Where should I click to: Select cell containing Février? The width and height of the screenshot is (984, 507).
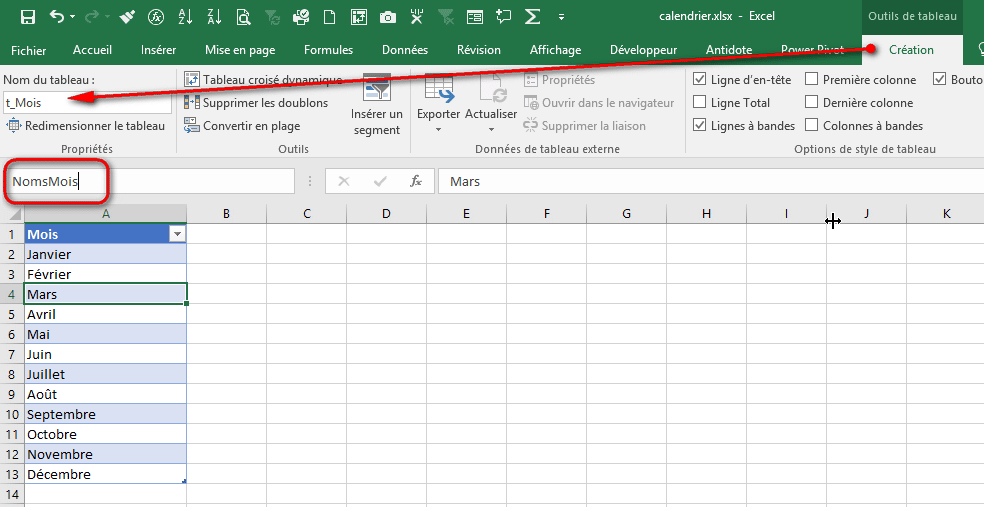(x=105, y=274)
